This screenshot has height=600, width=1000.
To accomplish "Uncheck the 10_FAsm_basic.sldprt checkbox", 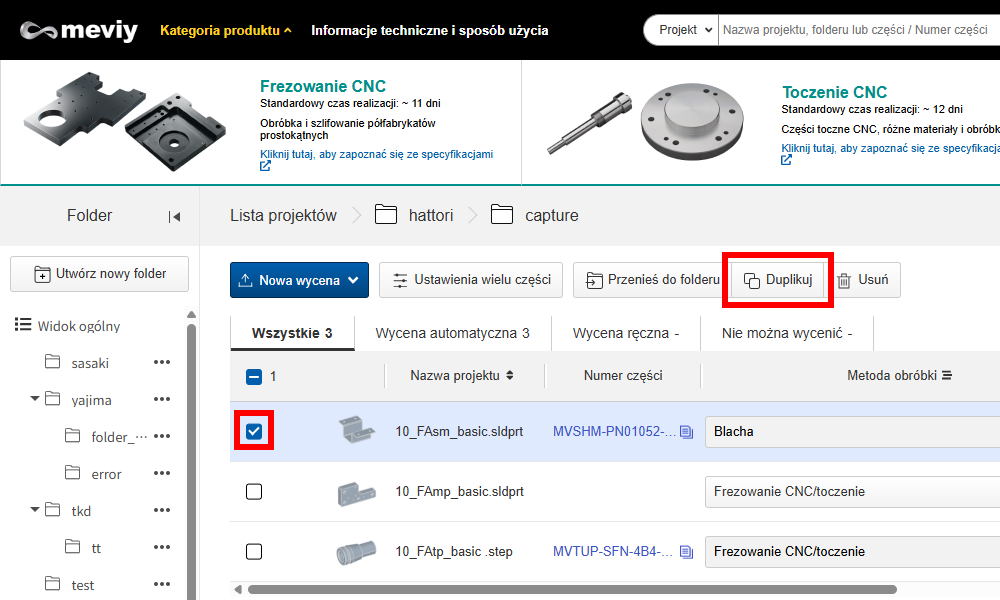I will tap(254, 432).
